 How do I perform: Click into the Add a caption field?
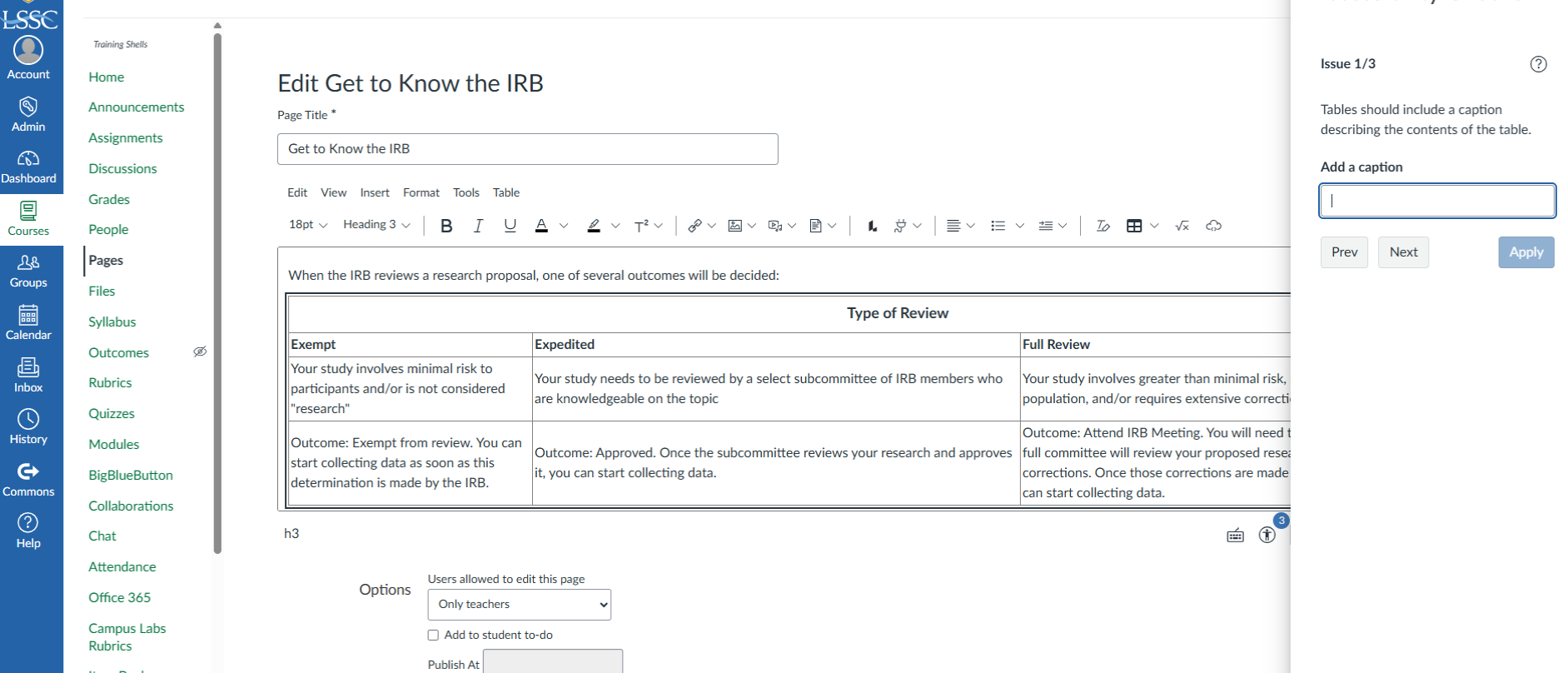1436,201
